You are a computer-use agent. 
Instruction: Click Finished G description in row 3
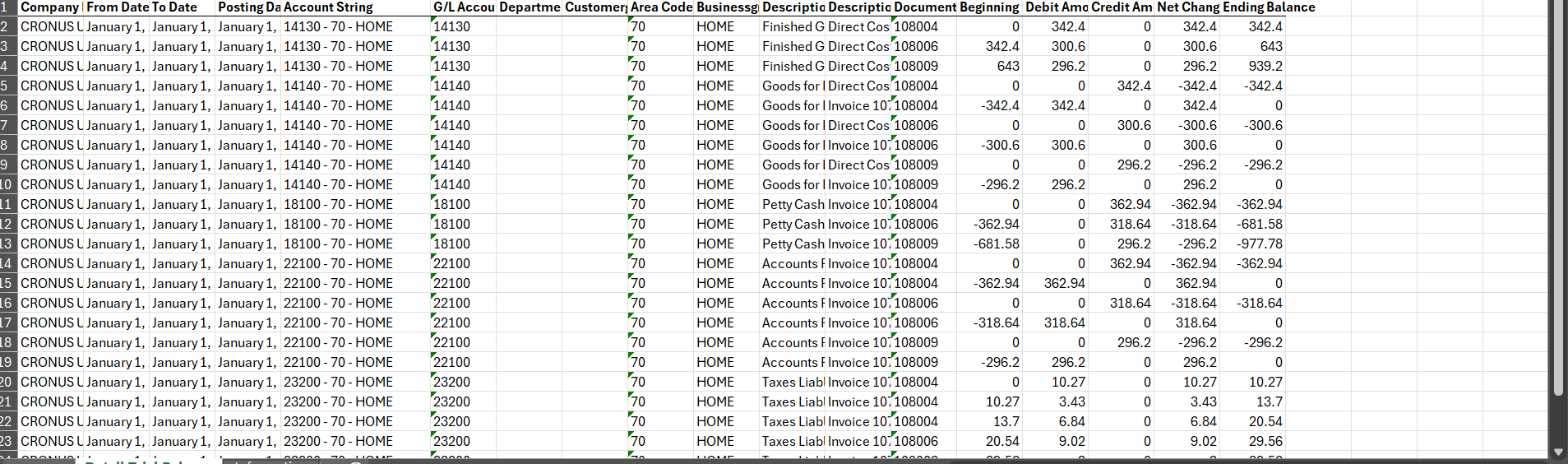[793, 46]
